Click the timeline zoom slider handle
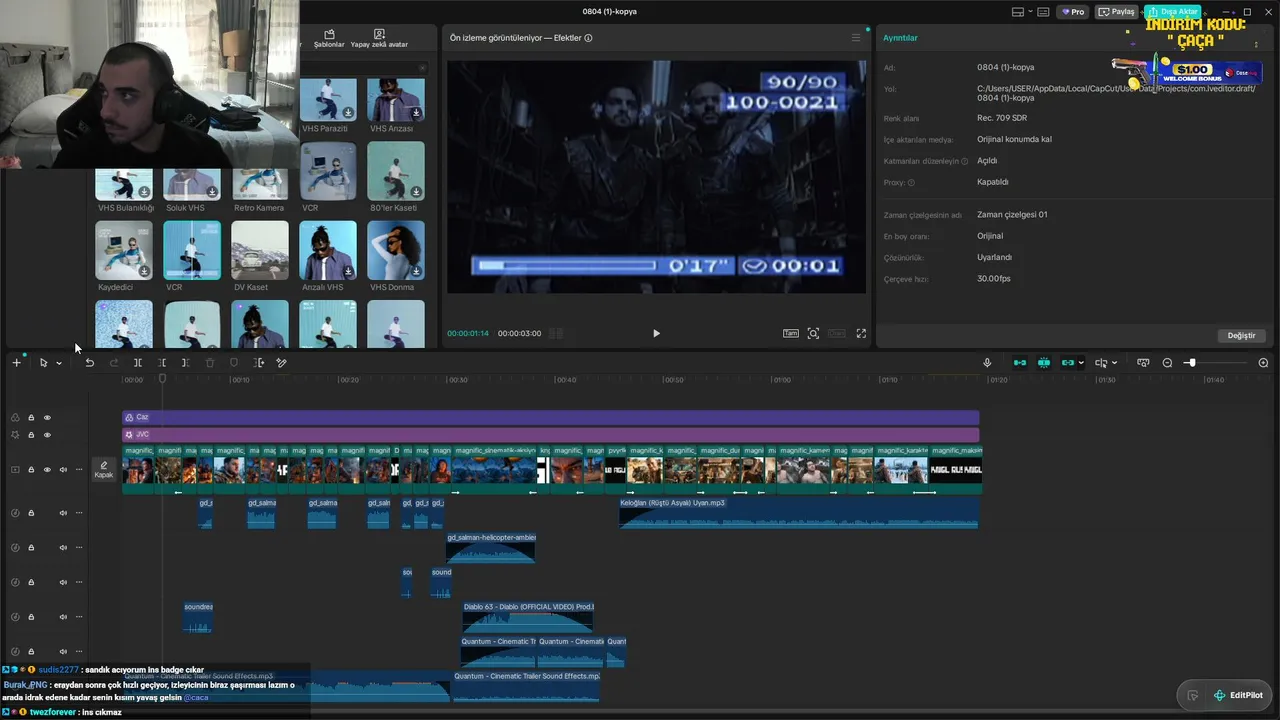Viewport: 1280px width, 720px height. point(1191,363)
